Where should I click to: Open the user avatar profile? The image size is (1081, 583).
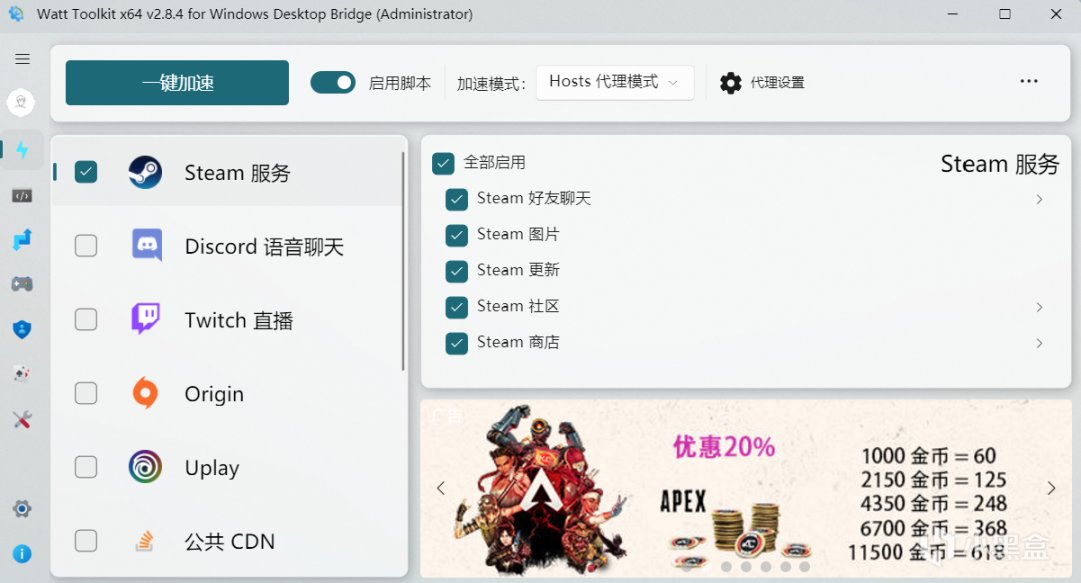[21, 102]
